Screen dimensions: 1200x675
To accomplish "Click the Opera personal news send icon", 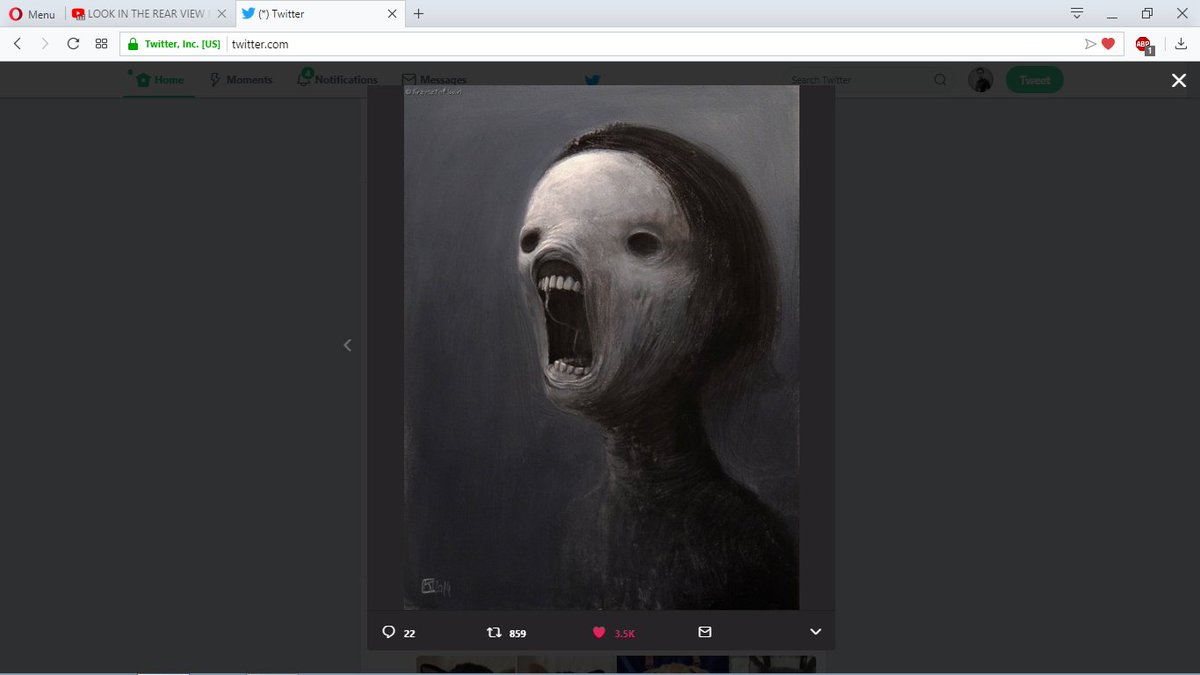I will point(1090,44).
